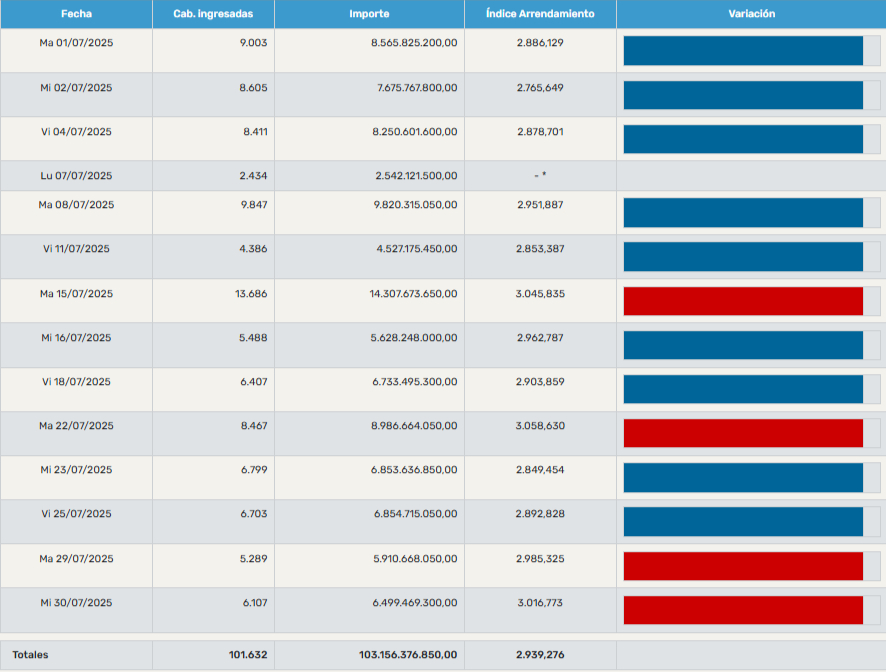
Task: Click the Totales row label
Action: tap(30, 655)
